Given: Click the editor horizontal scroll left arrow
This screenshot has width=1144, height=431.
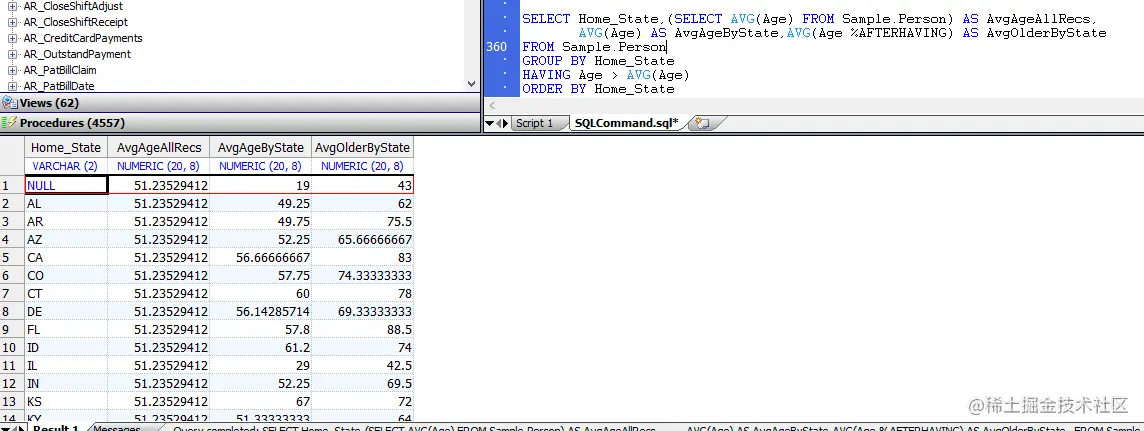Looking at the screenshot, I should click(x=490, y=106).
